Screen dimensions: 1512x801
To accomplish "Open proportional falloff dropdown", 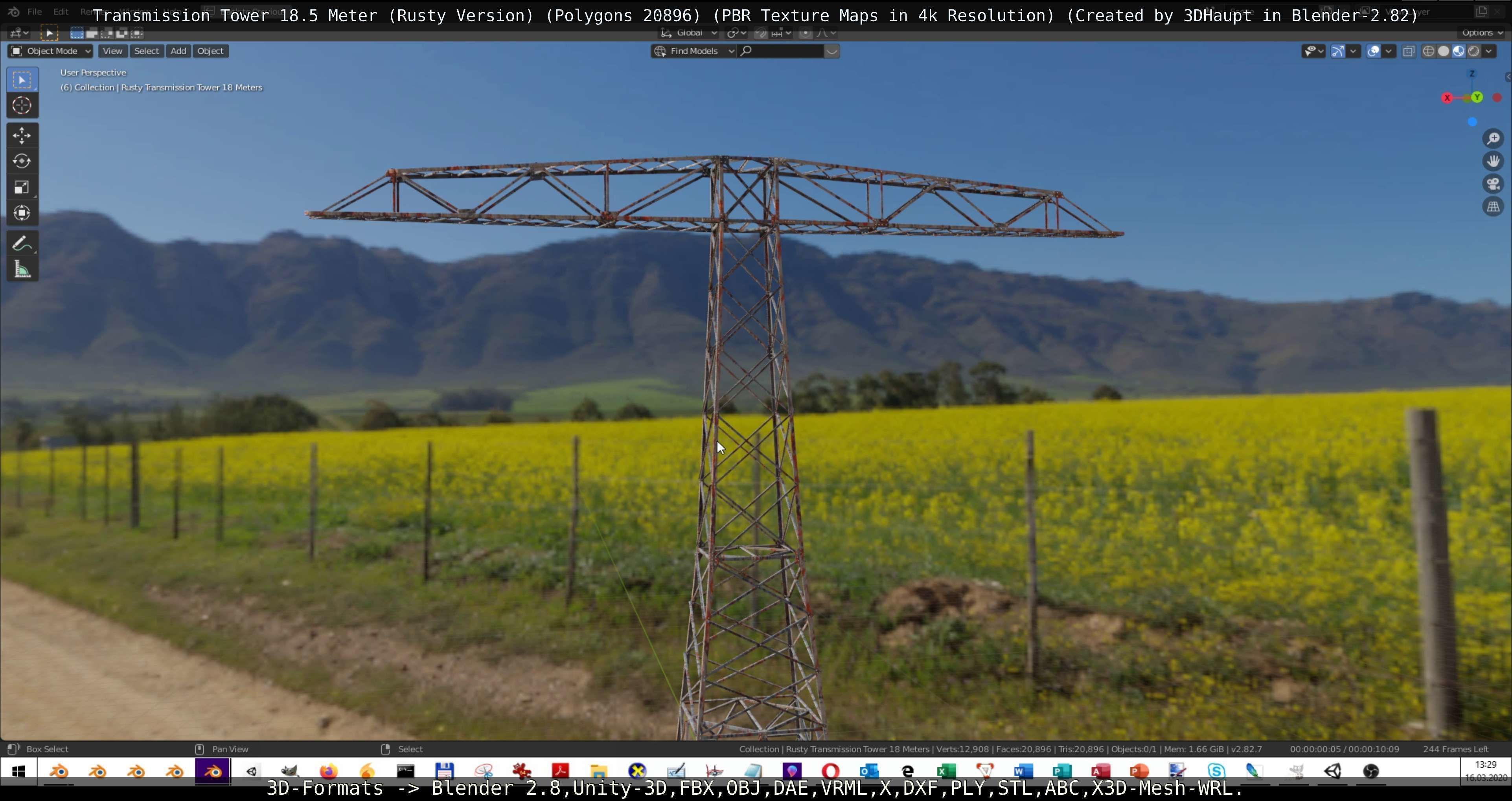I will (x=826, y=33).
